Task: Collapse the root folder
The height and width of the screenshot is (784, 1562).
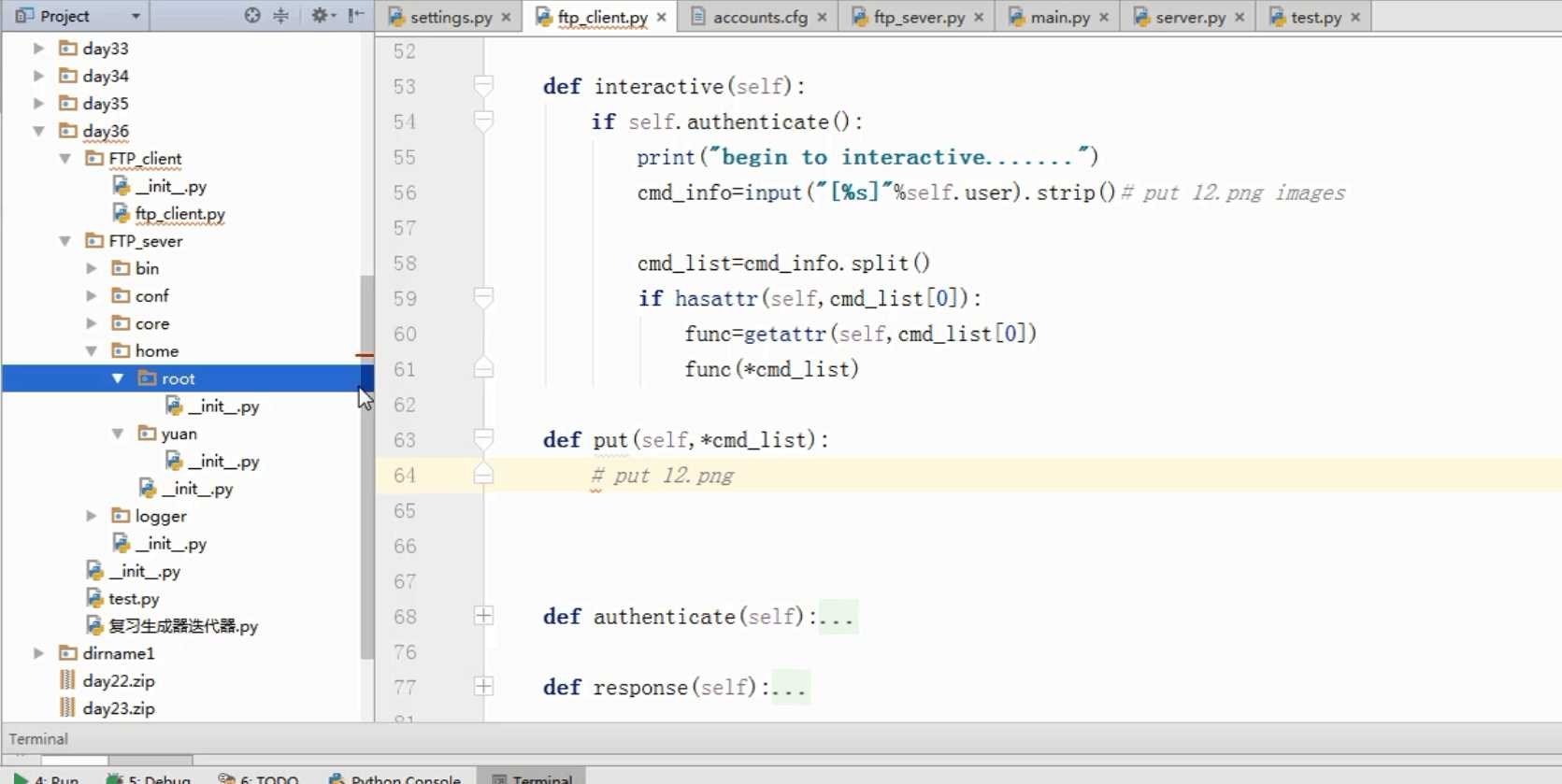Action: click(117, 378)
